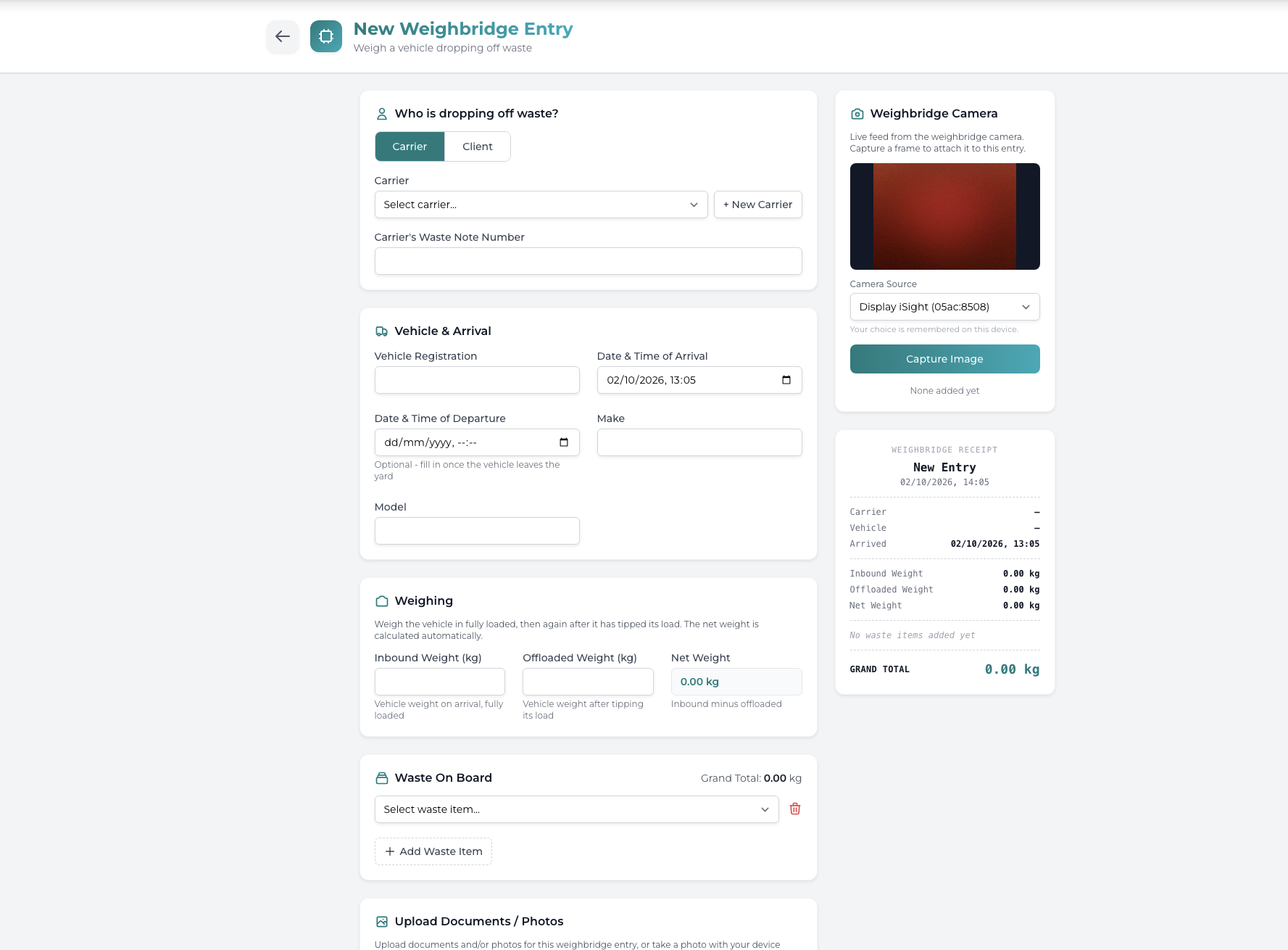Click the Net Weight 0.00 kg field
The width and height of the screenshot is (1288, 950).
[736, 682]
